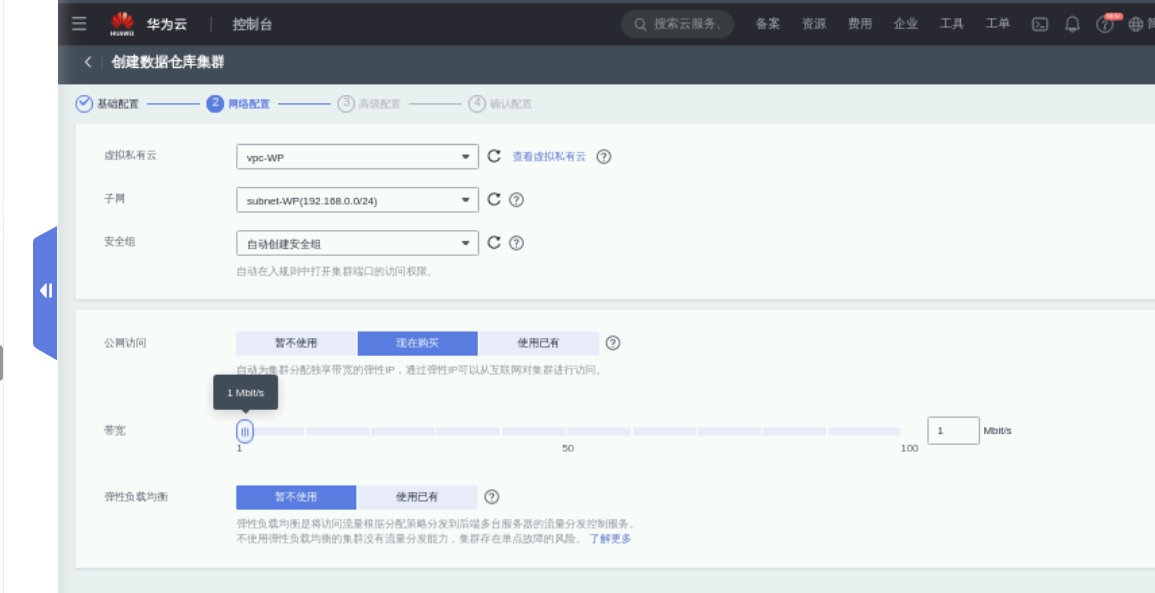Show help for subnet
Image resolution: width=1155 pixels, height=593 pixels.
[516, 200]
